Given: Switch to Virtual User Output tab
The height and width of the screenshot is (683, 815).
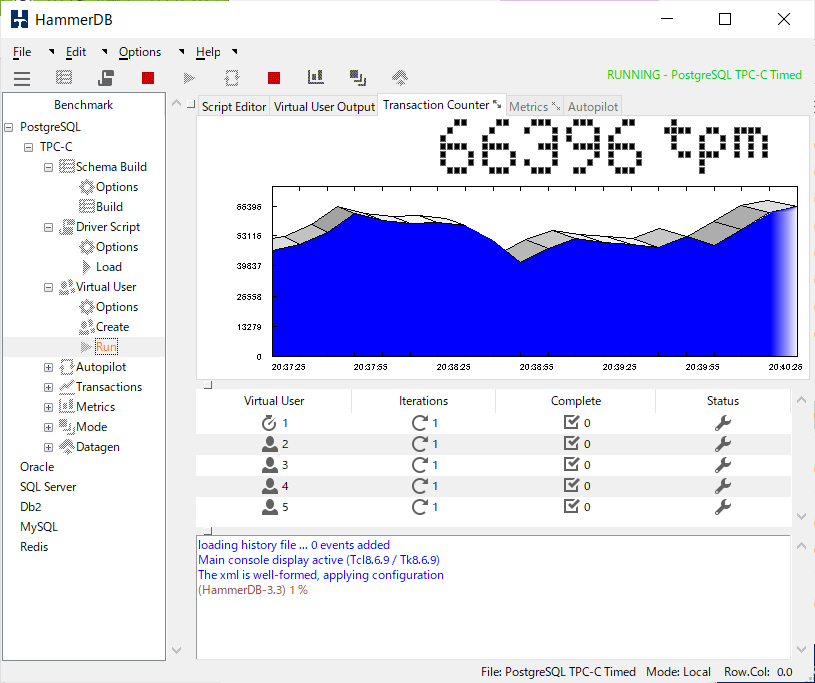Looking at the screenshot, I should 324,107.
